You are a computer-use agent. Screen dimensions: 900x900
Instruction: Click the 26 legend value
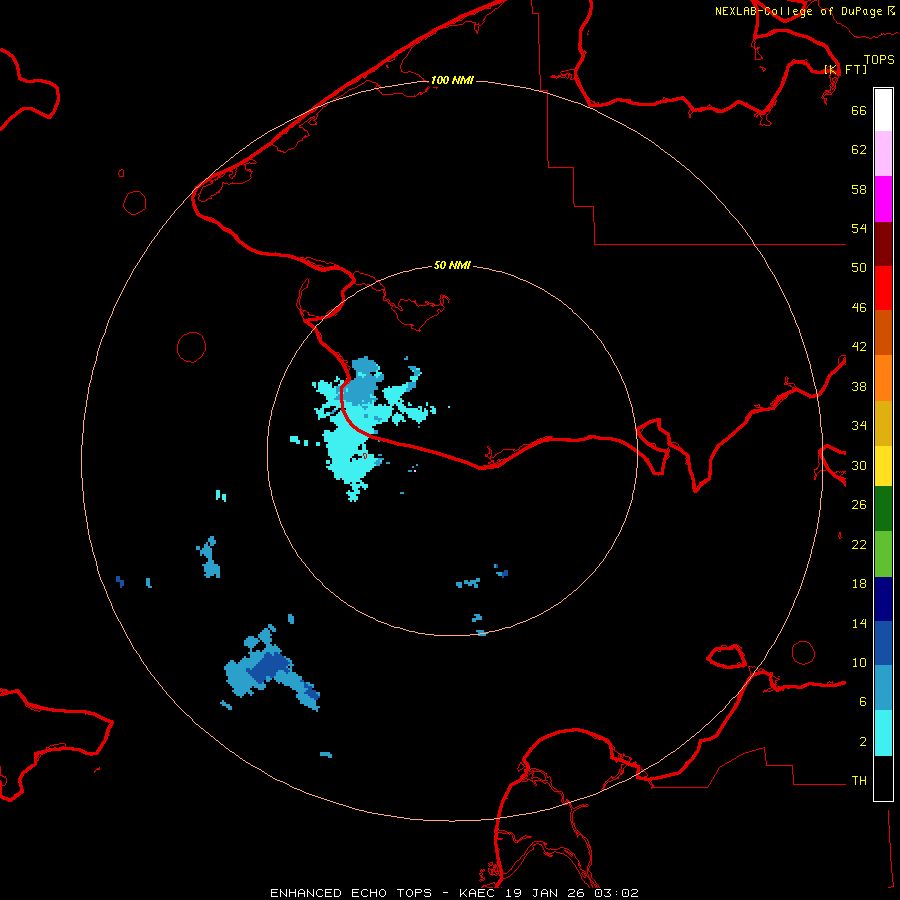pyautogui.click(x=859, y=505)
